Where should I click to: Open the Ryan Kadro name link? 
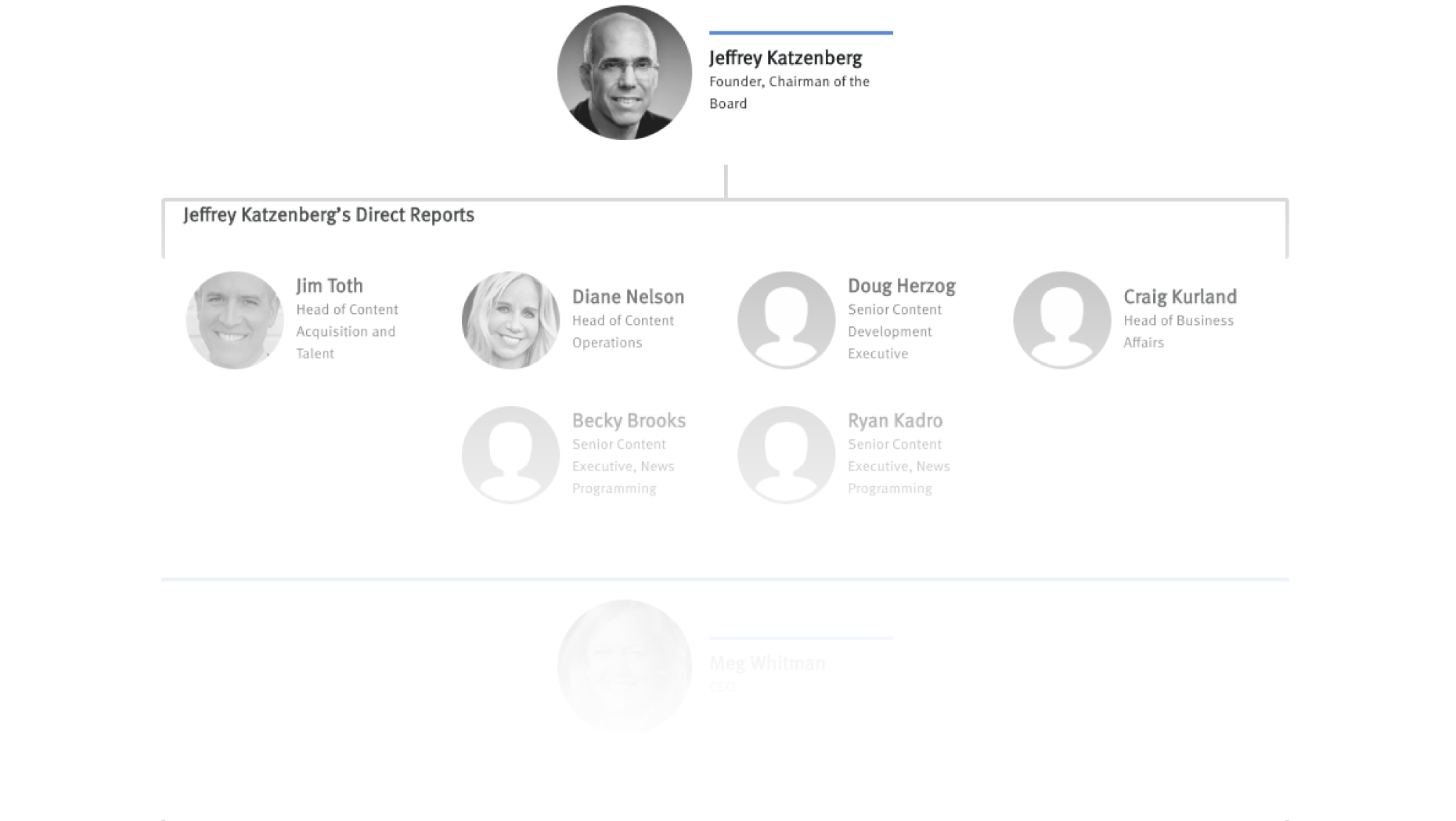click(x=895, y=420)
